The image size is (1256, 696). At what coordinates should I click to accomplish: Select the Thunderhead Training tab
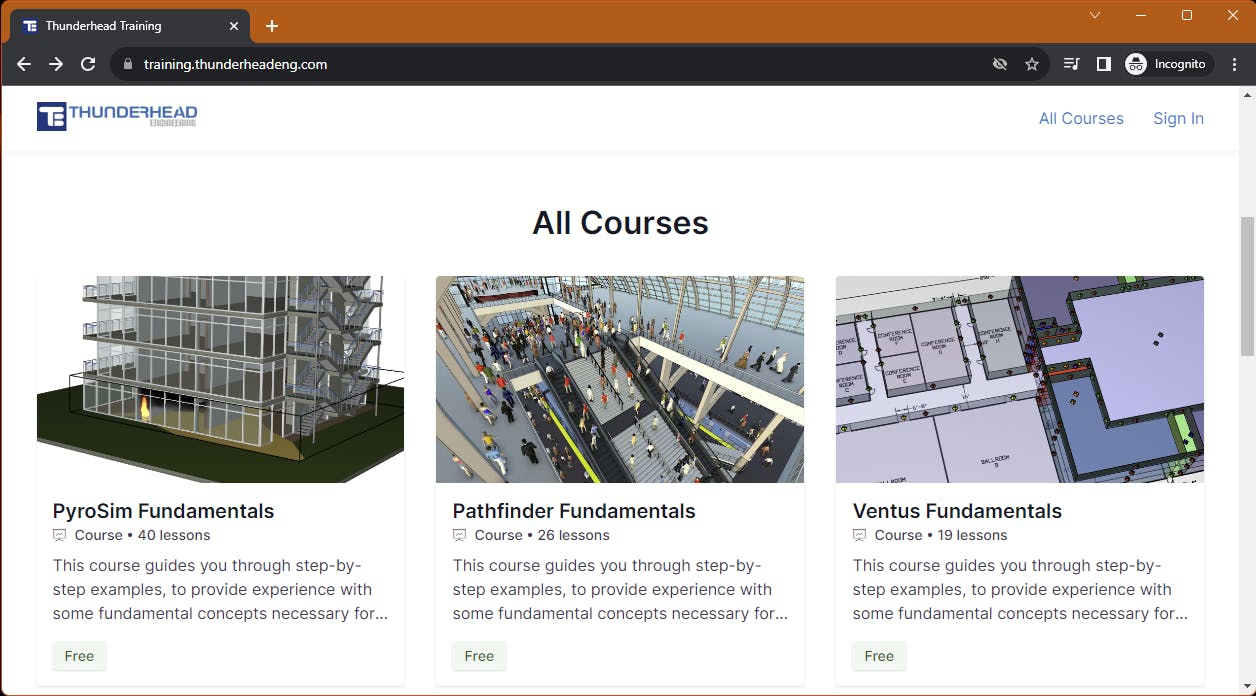pos(120,26)
